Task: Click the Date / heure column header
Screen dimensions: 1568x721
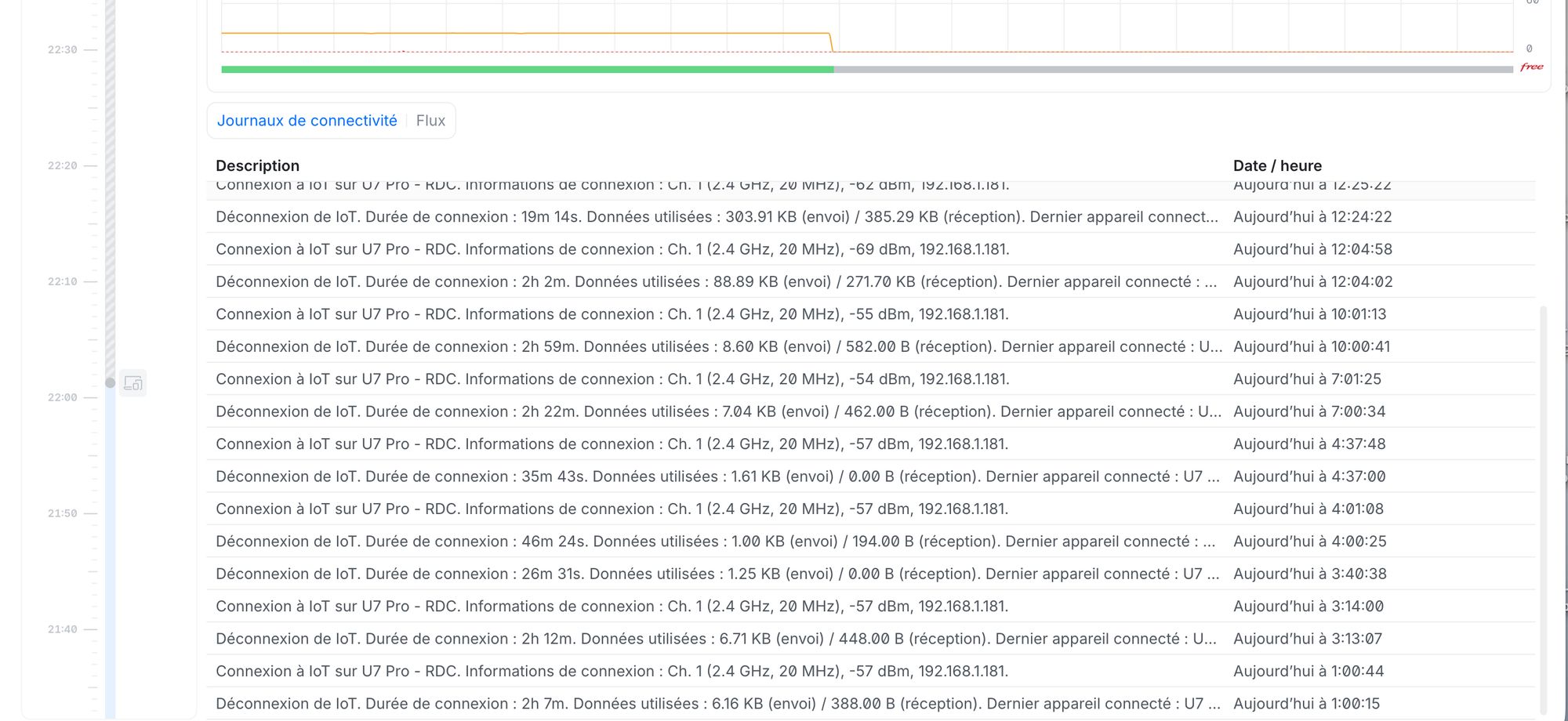Action: [1277, 165]
